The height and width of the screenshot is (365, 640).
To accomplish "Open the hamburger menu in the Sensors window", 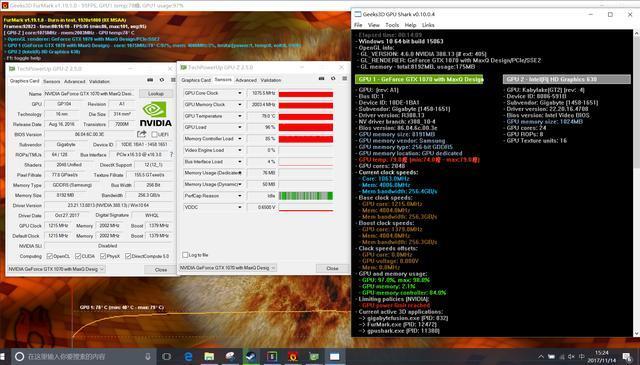I will 344,78.
